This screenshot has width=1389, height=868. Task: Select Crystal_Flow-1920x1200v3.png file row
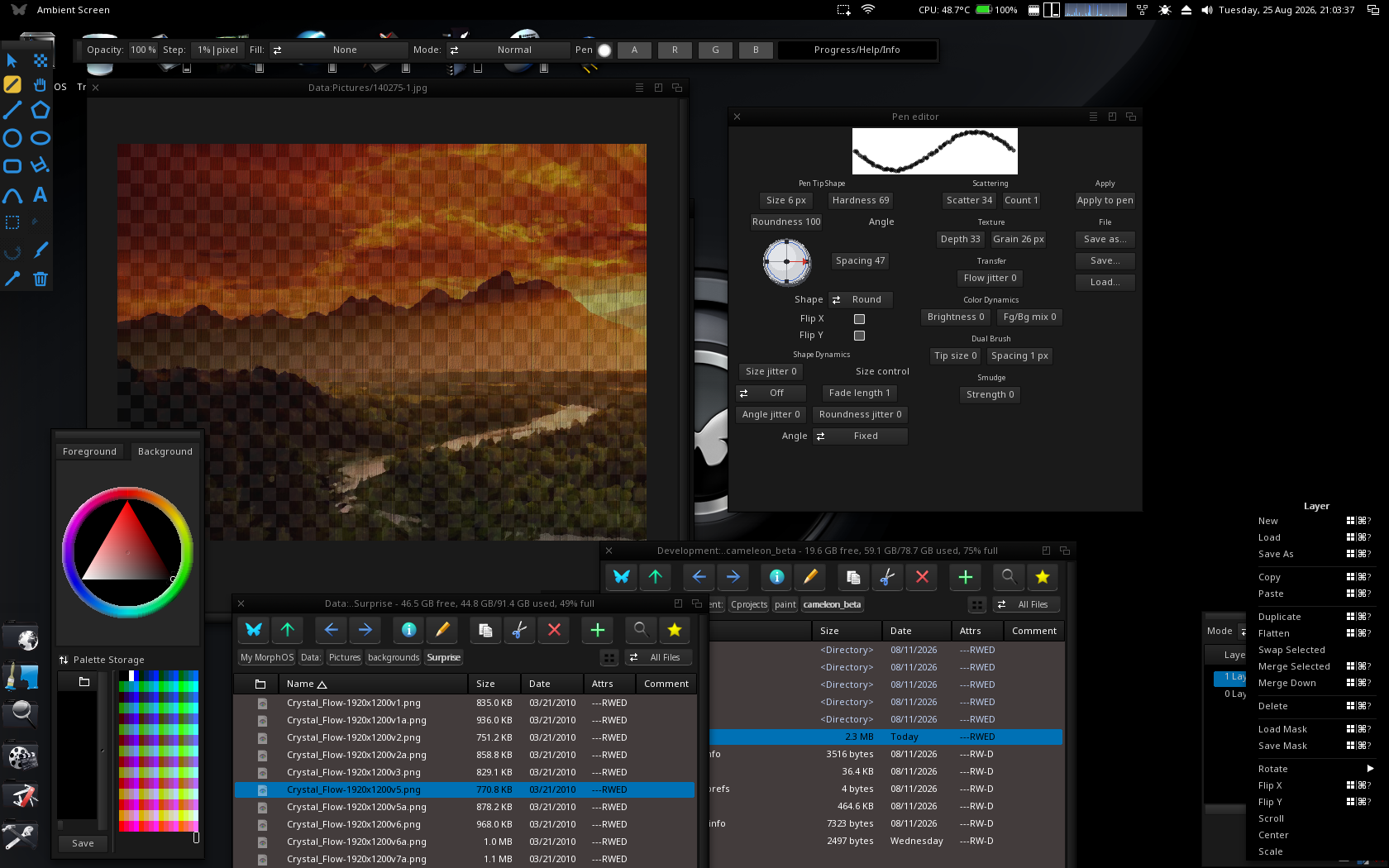(465, 772)
